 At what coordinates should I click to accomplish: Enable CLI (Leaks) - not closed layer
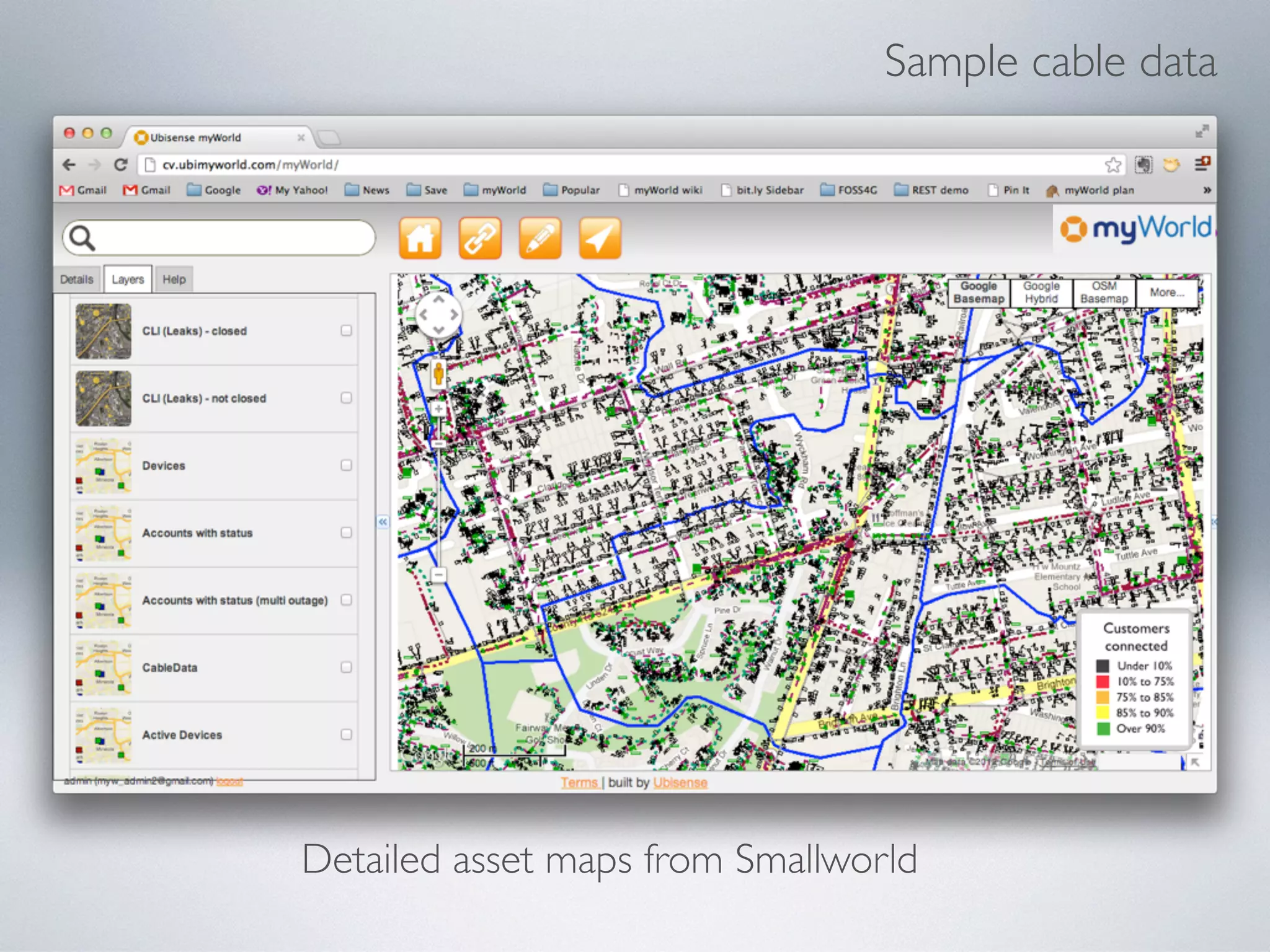tap(346, 398)
